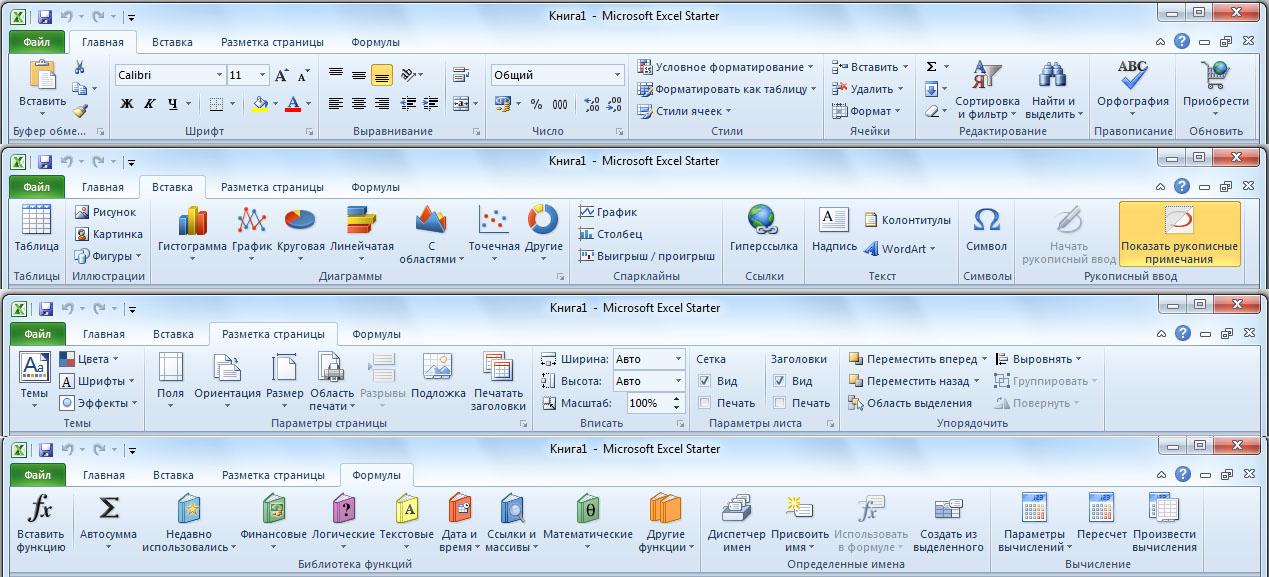
Task: Click the highlighted Разметка страницы tab
Action: pyautogui.click(x=273, y=334)
